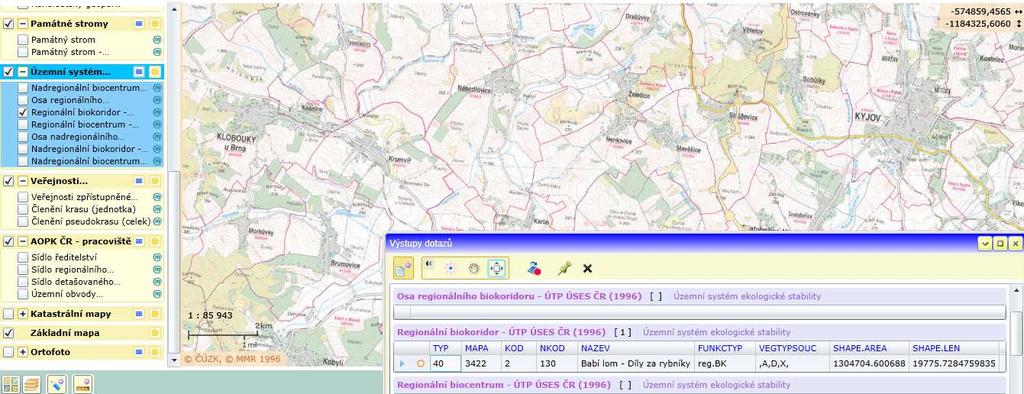Click the yellow settings icon for Památné stromy group
The image size is (1024, 394).
click(x=155, y=24)
